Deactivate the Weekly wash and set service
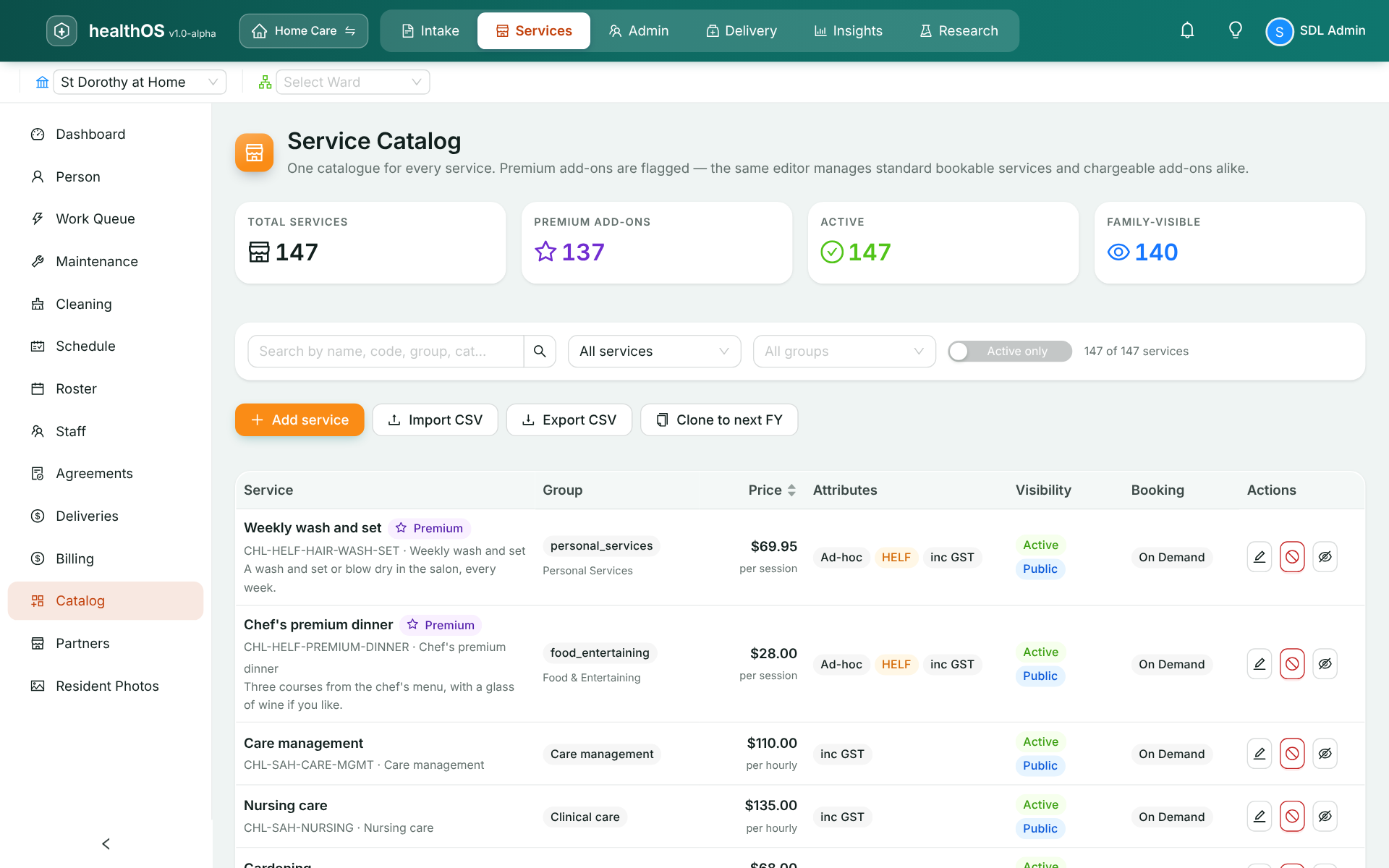This screenshot has width=1389, height=868. coord(1292,557)
